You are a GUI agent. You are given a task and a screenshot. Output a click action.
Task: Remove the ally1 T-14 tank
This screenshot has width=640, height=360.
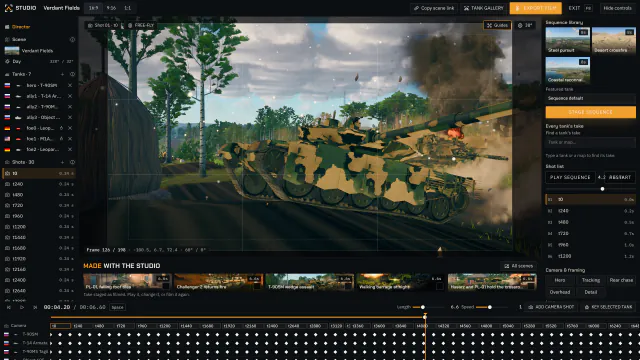click(x=70, y=96)
